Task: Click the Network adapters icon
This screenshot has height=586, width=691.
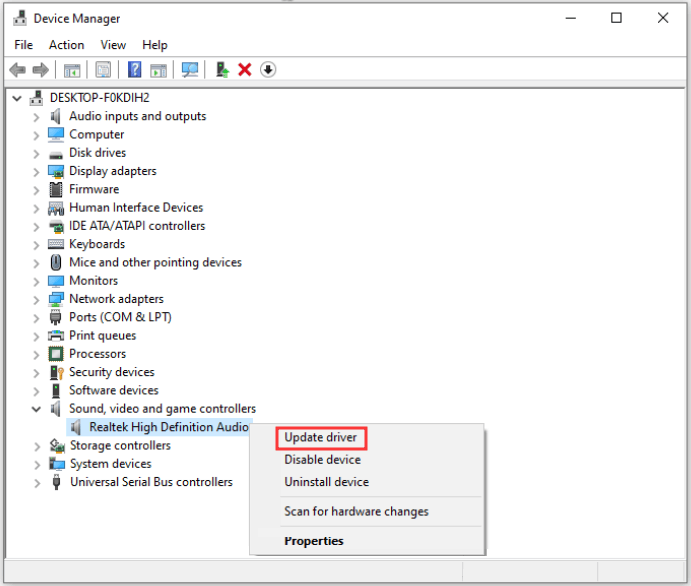Action: (56, 299)
